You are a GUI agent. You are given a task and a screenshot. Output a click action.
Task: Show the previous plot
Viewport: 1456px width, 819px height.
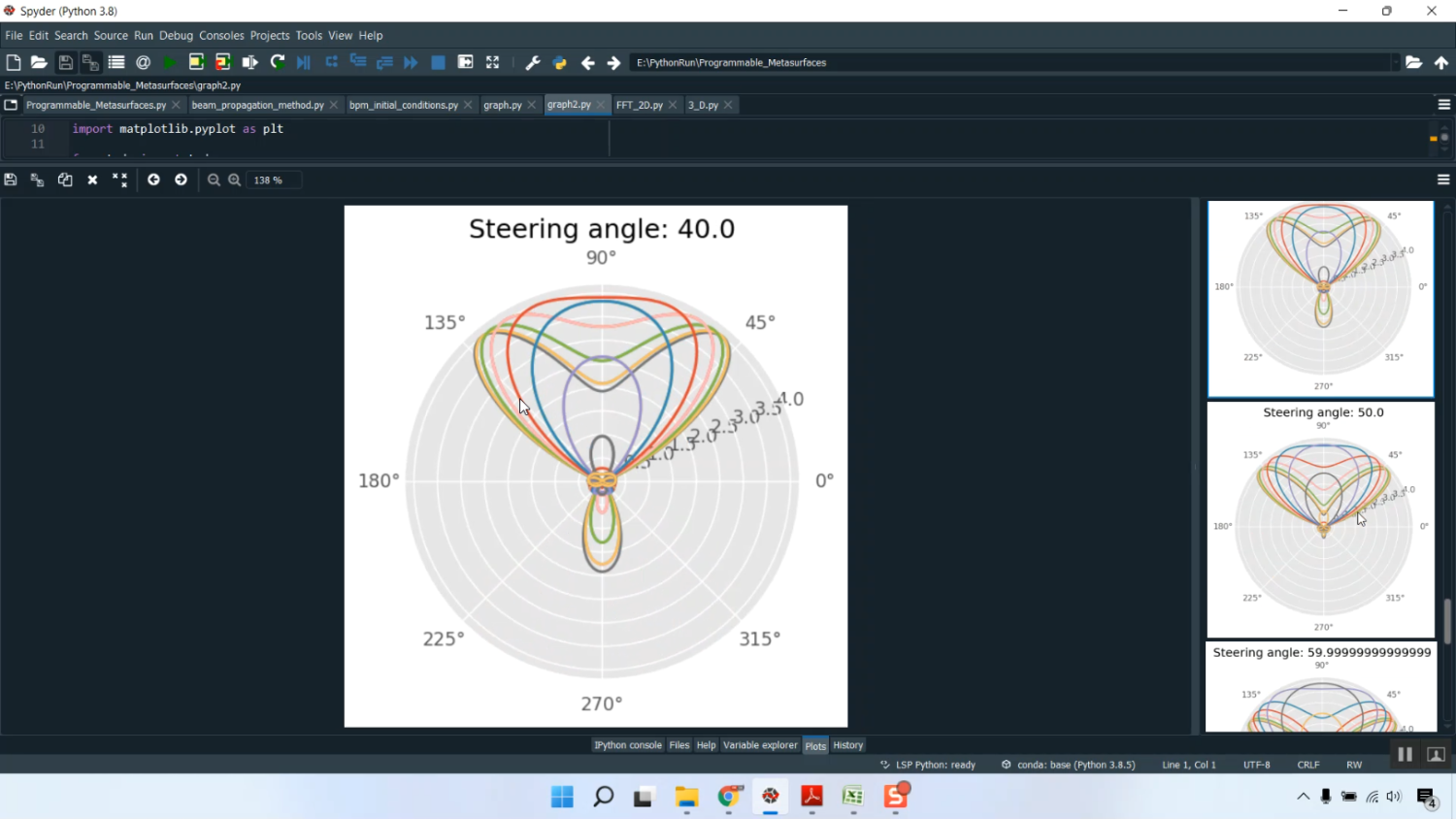(153, 180)
